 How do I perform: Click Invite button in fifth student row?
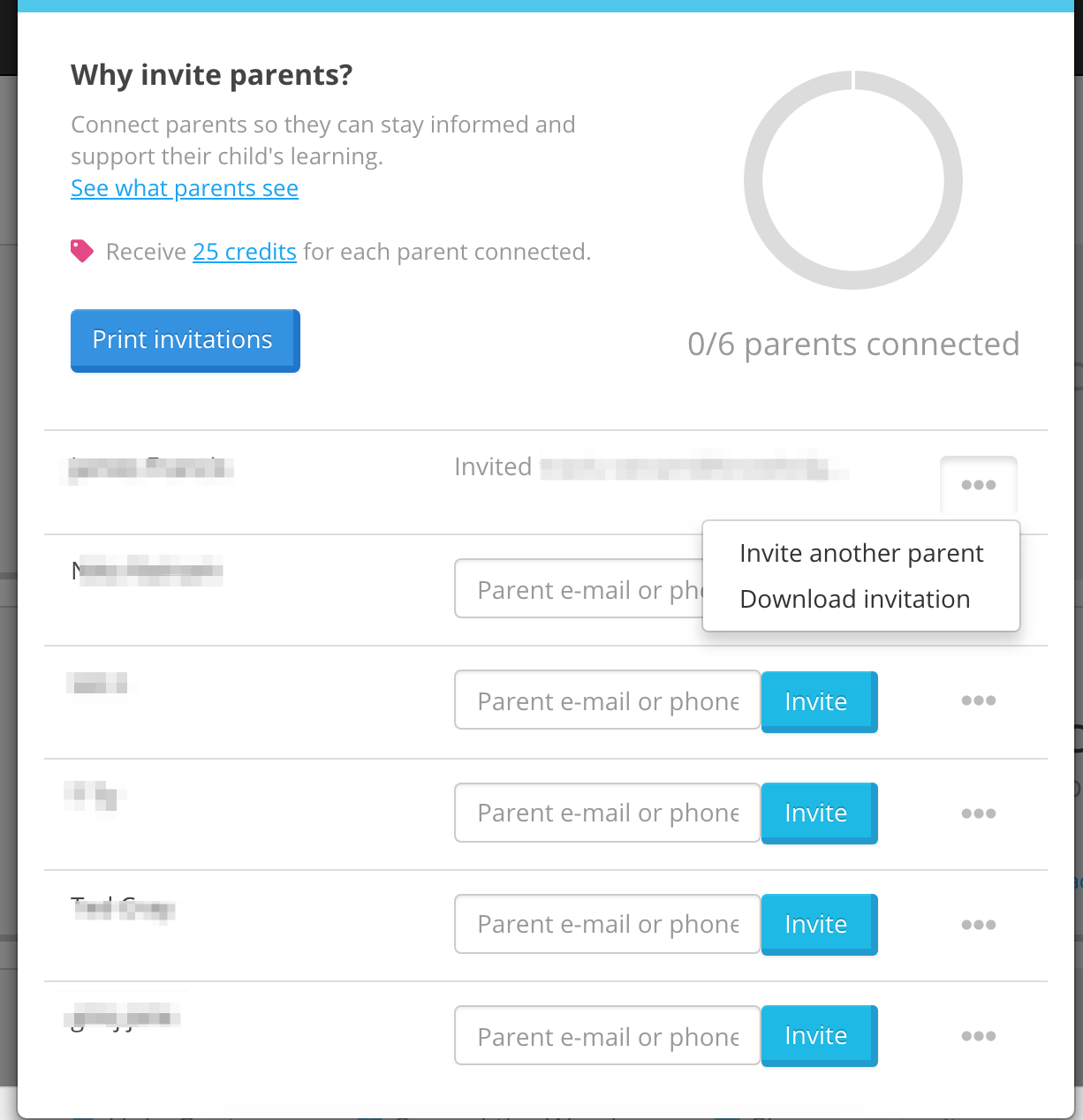coord(819,925)
